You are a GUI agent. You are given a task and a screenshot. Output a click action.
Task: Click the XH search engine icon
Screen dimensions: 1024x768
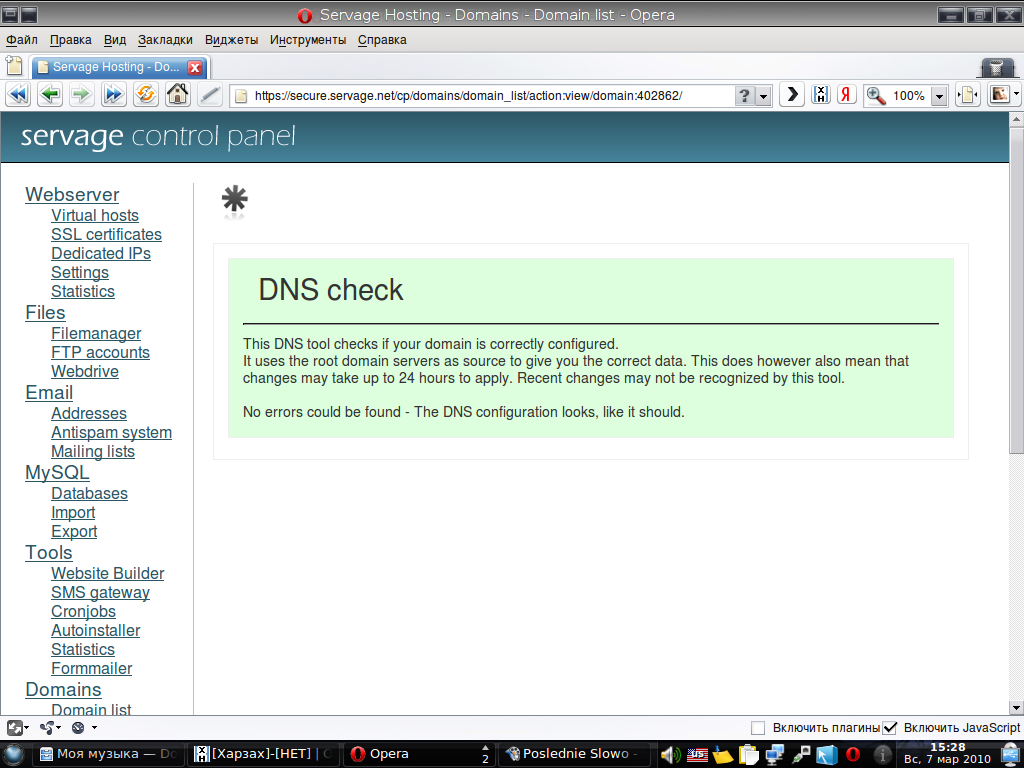820,95
